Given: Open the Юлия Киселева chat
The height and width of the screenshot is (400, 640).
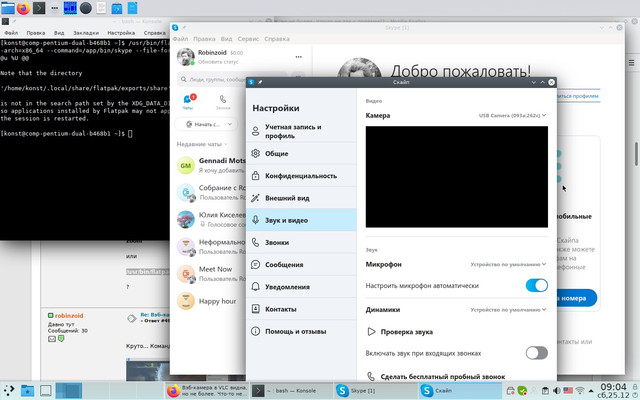Looking at the screenshot, I should pos(211,220).
